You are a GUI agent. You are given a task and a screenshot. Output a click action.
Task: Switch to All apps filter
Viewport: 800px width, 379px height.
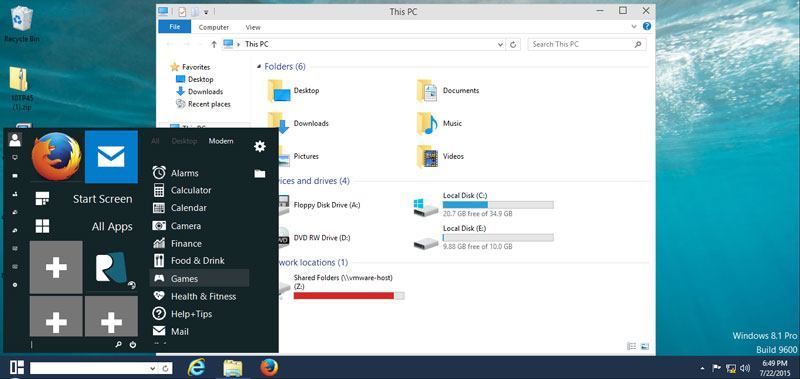click(156, 141)
